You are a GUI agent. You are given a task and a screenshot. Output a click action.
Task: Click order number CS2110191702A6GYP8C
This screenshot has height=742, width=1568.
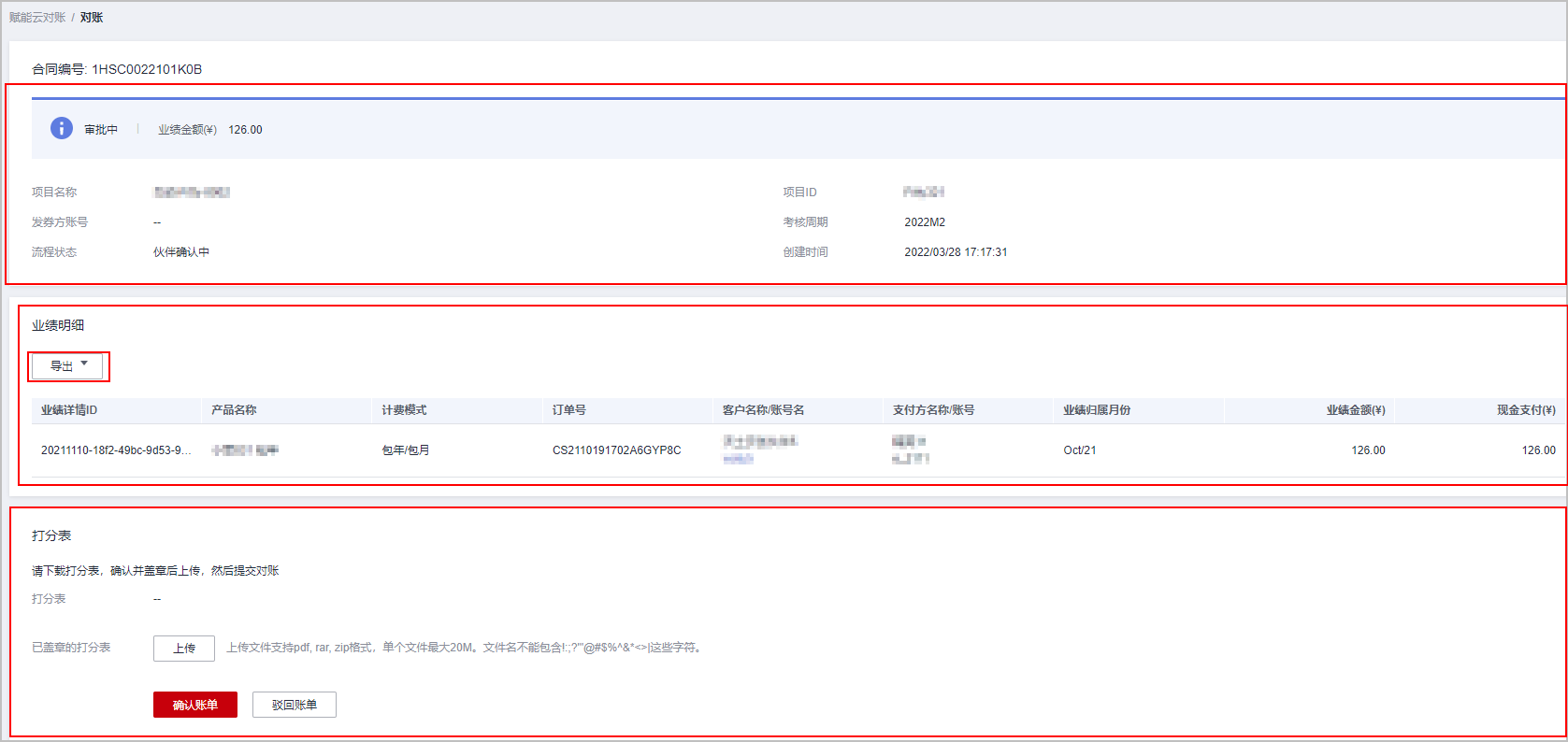coord(617,450)
